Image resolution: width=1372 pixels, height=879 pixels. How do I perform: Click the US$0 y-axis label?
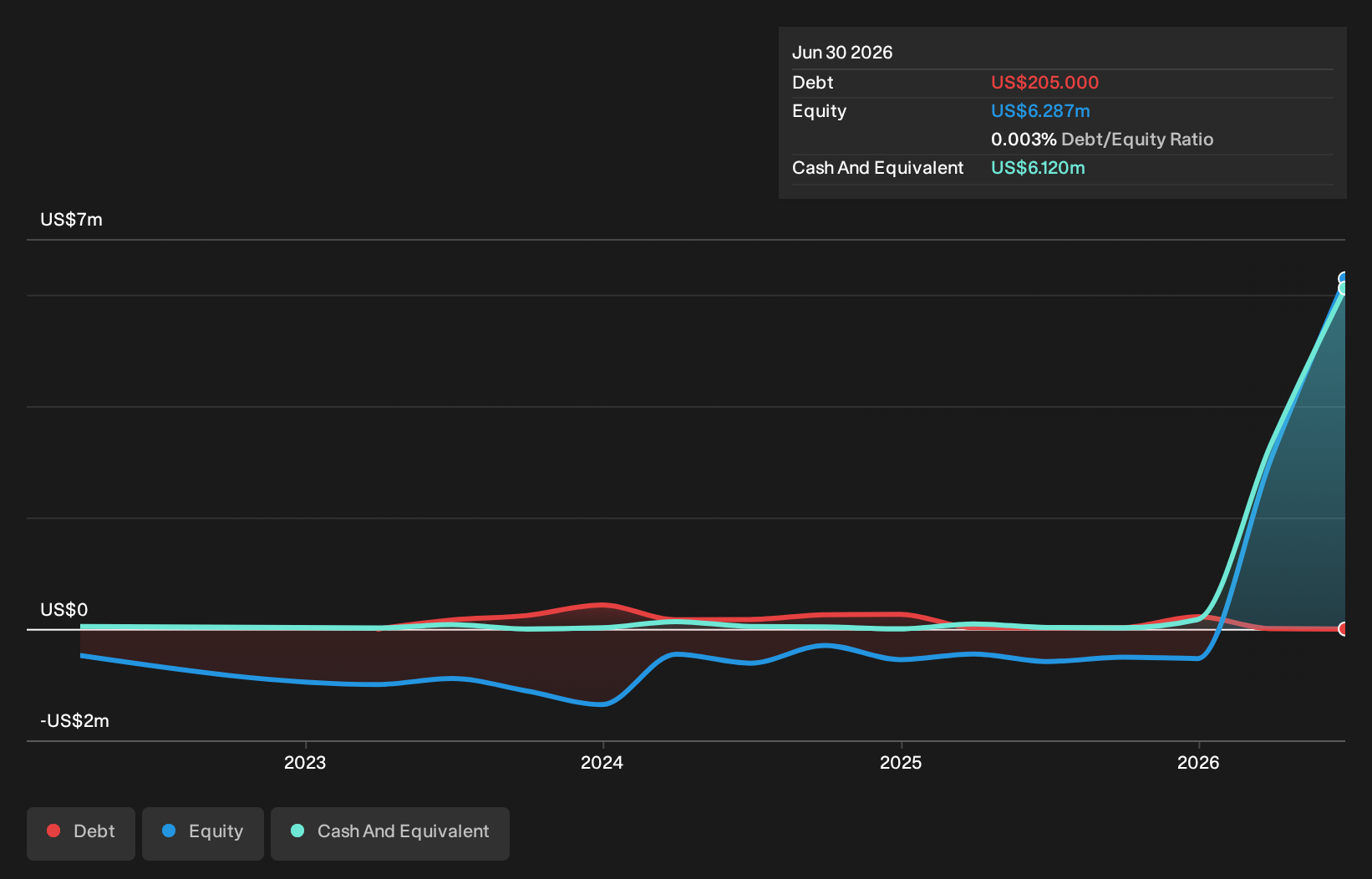point(64,610)
